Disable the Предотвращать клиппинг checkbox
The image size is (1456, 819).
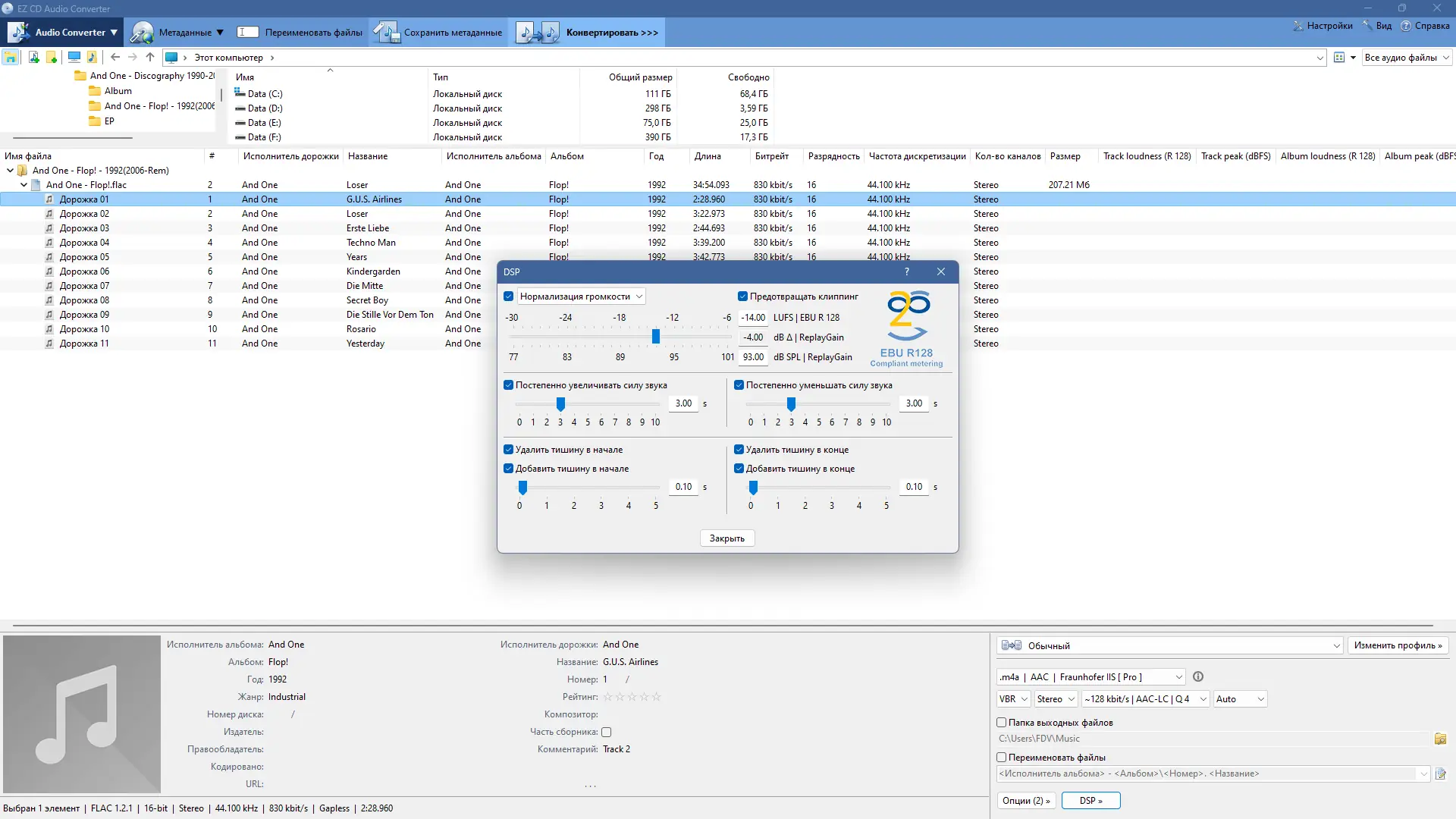(742, 297)
